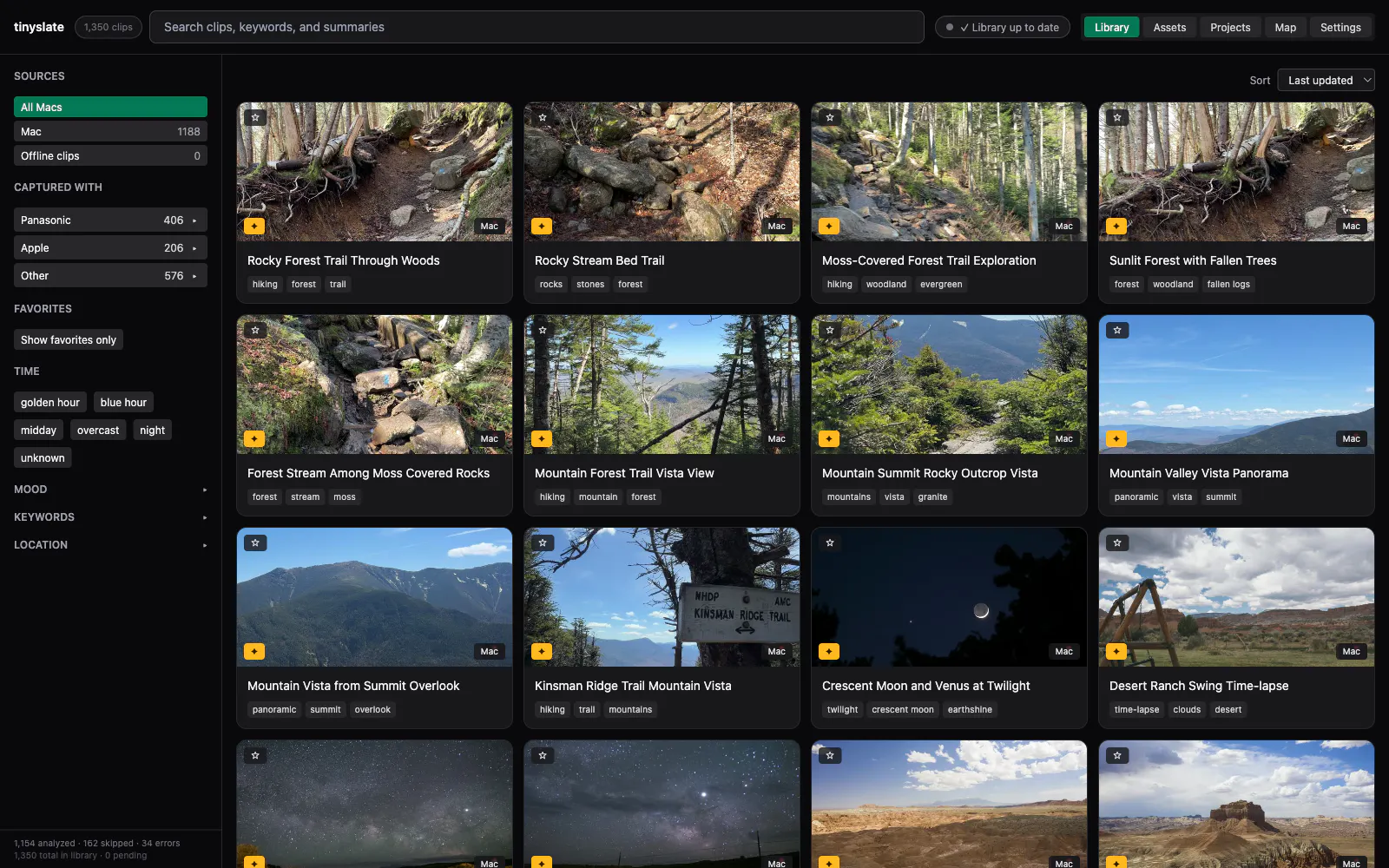The height and width of the screenshot is (868, 1389).
Task: Switch to the Projects tab
Action: click(x=1230, y=27)
